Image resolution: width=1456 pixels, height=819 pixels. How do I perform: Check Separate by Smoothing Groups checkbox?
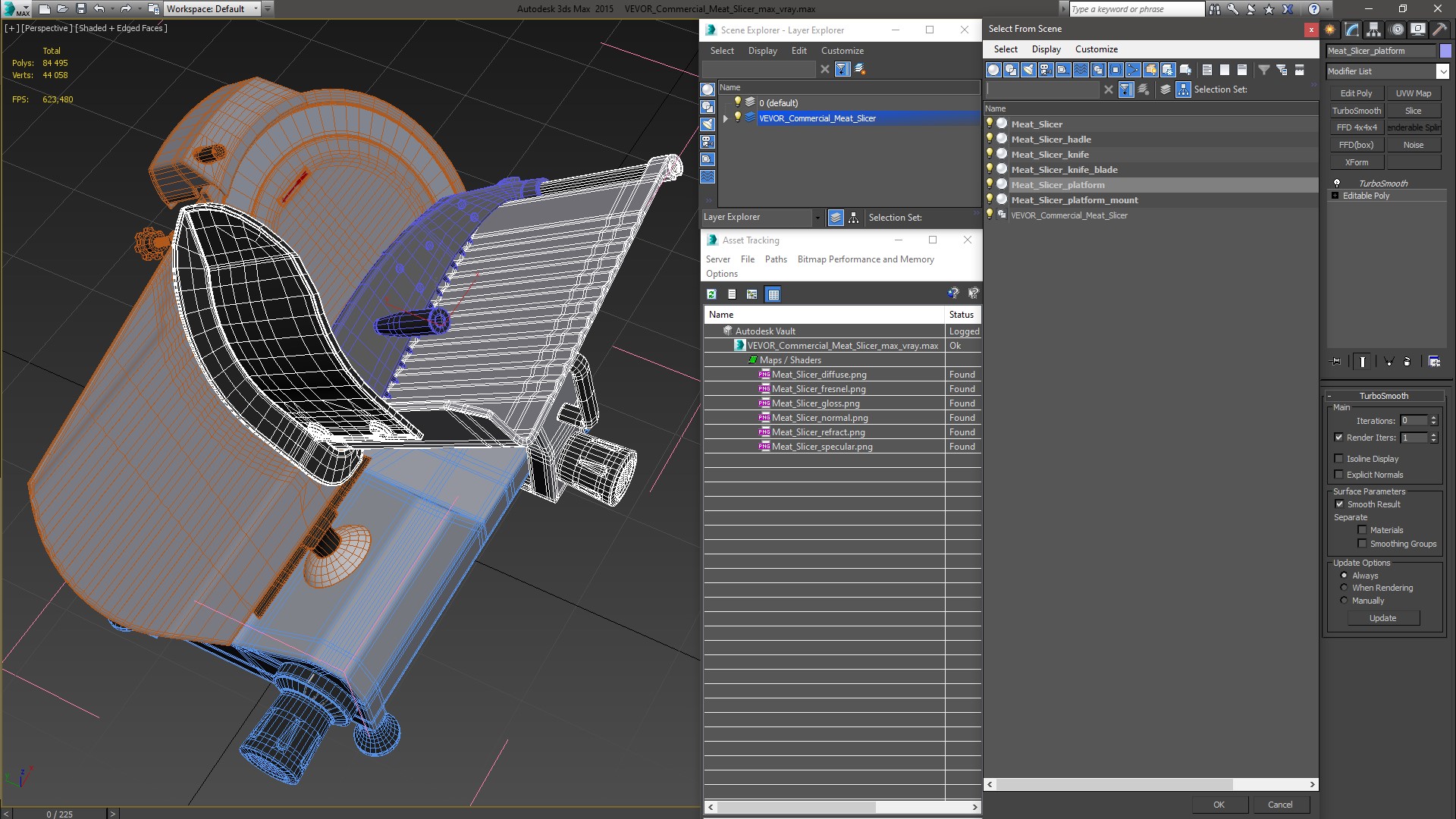[x=1362, y=544]
